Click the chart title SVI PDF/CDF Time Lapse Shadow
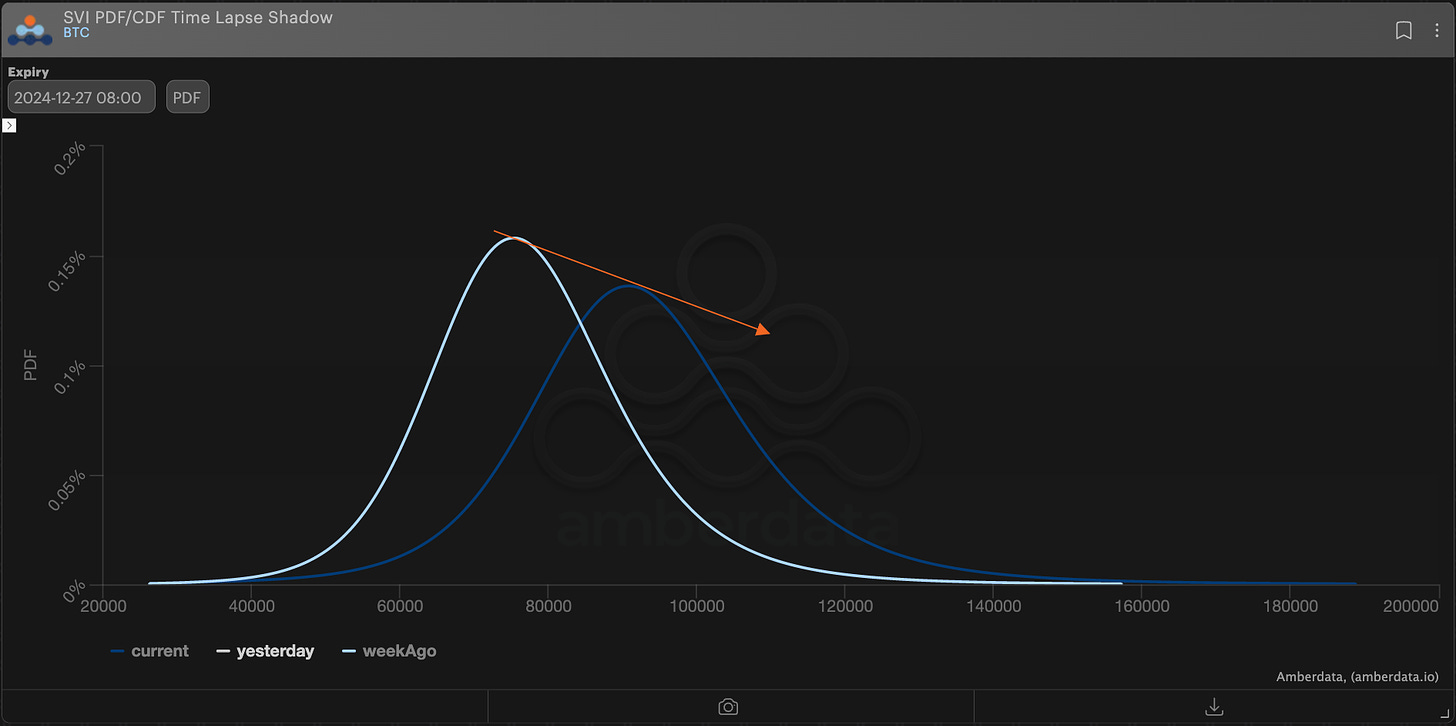 (198, 17)
